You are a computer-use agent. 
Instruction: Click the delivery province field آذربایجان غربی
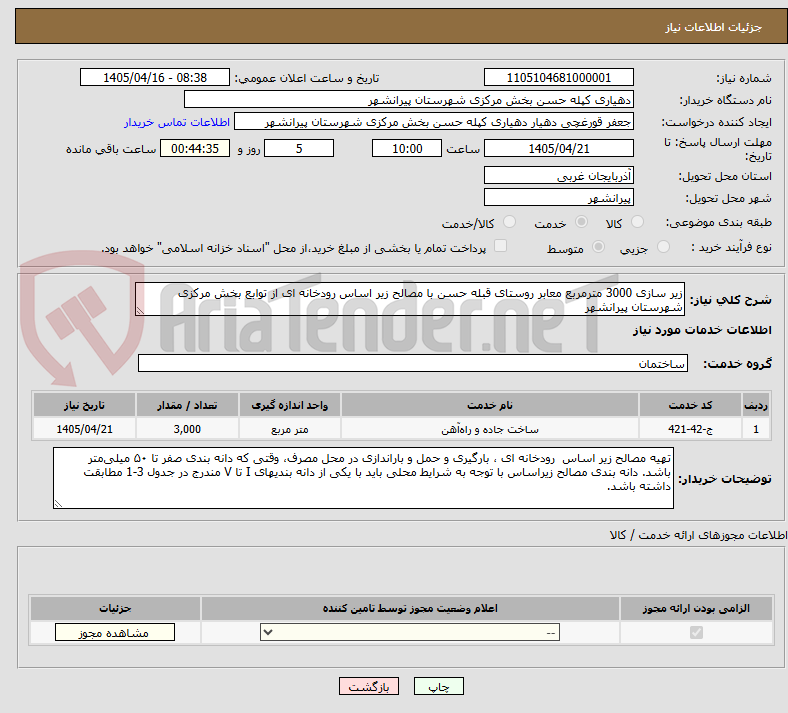click(559, 175)
